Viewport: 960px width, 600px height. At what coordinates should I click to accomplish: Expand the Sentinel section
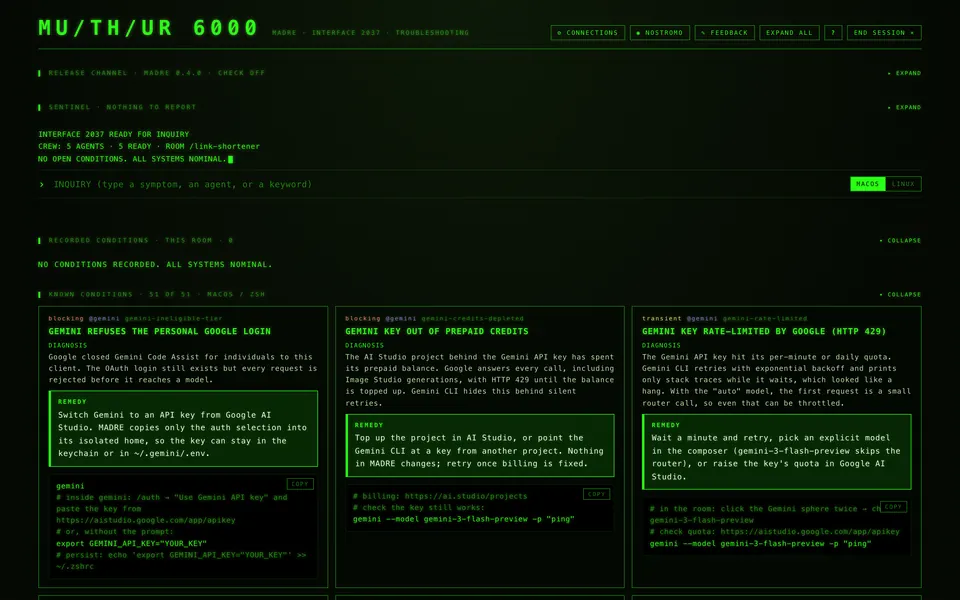point(904,107)
